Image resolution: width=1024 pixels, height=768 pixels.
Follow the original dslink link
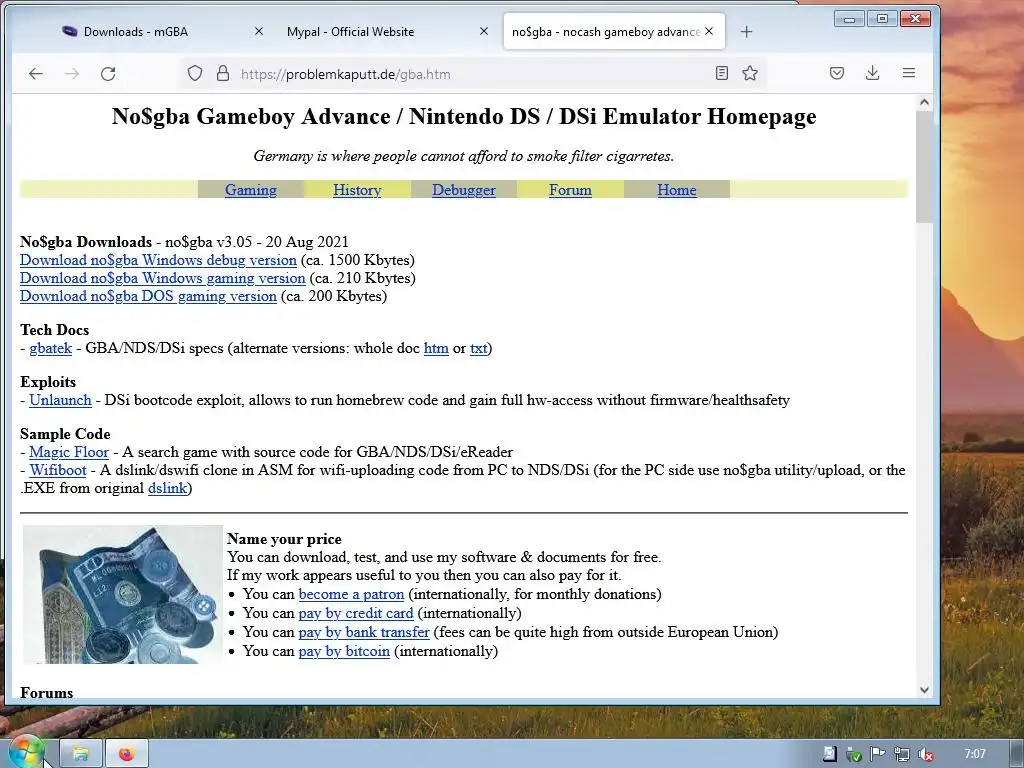(x=168, y=488)
